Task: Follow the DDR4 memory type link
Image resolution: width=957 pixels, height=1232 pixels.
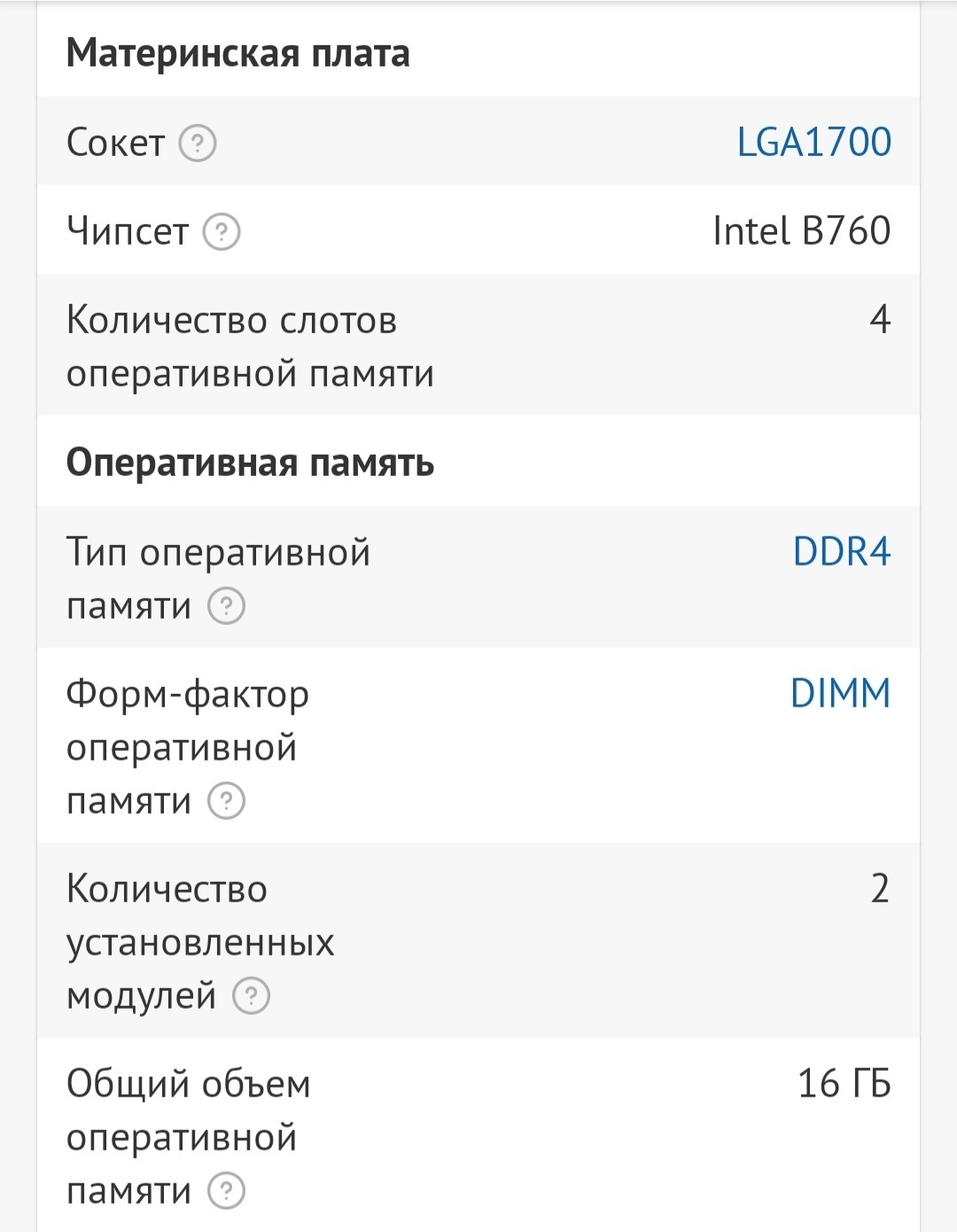Action: pyautogui.click(x=841, y=552)
